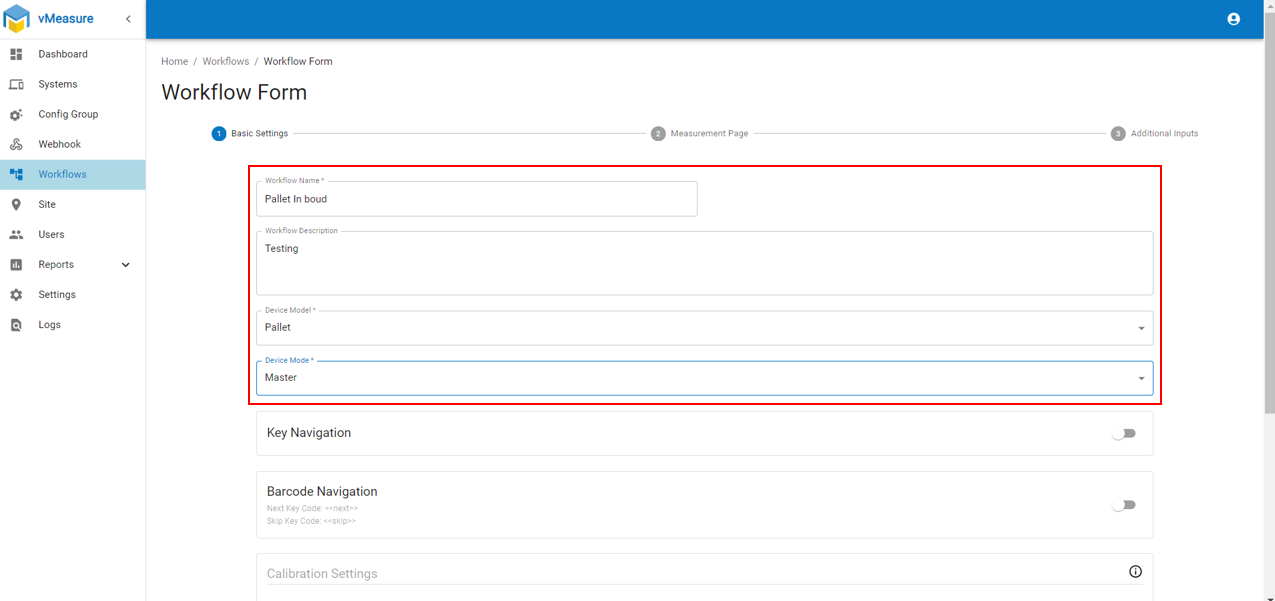Screen dimensions: 1275x601
Task: Click the Key Navigation label
Action: tap(309, 433)
